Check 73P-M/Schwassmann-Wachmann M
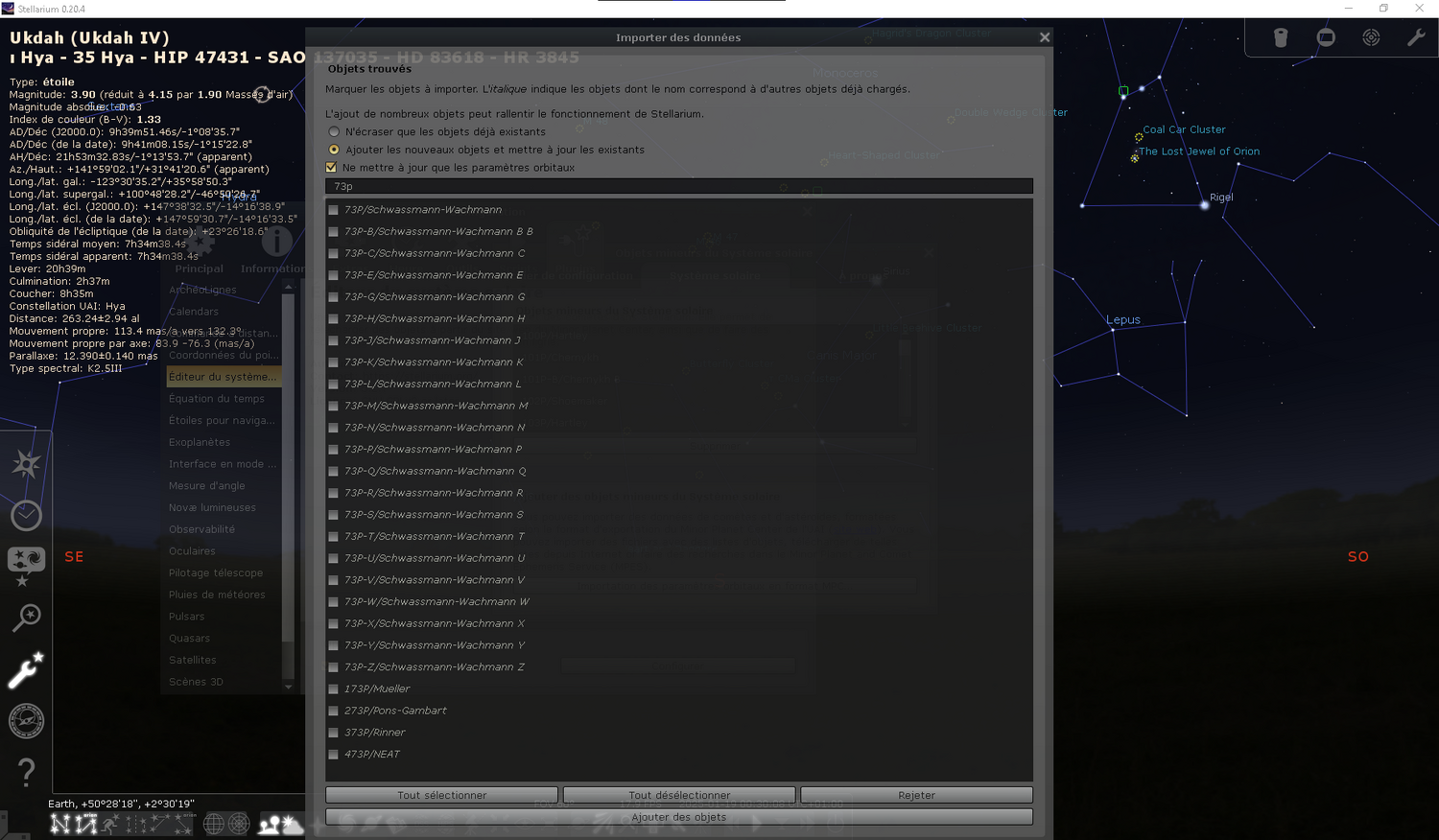Screen dimensions: 1439x840 [334, 406]
